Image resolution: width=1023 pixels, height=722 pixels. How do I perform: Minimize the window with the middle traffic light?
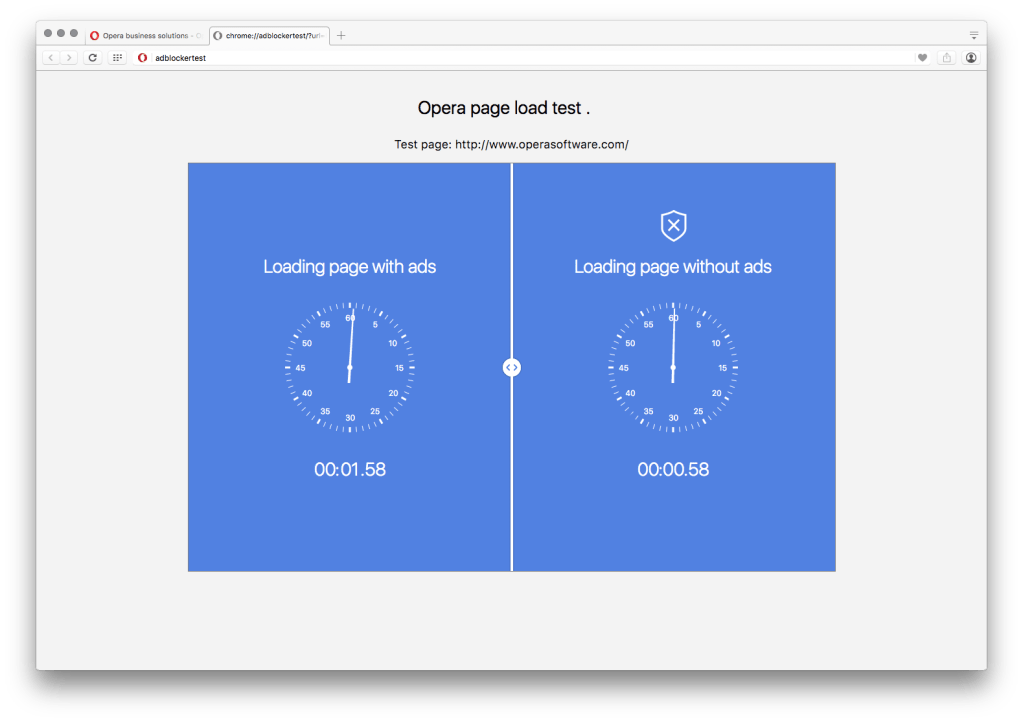(x=61, y=33)
